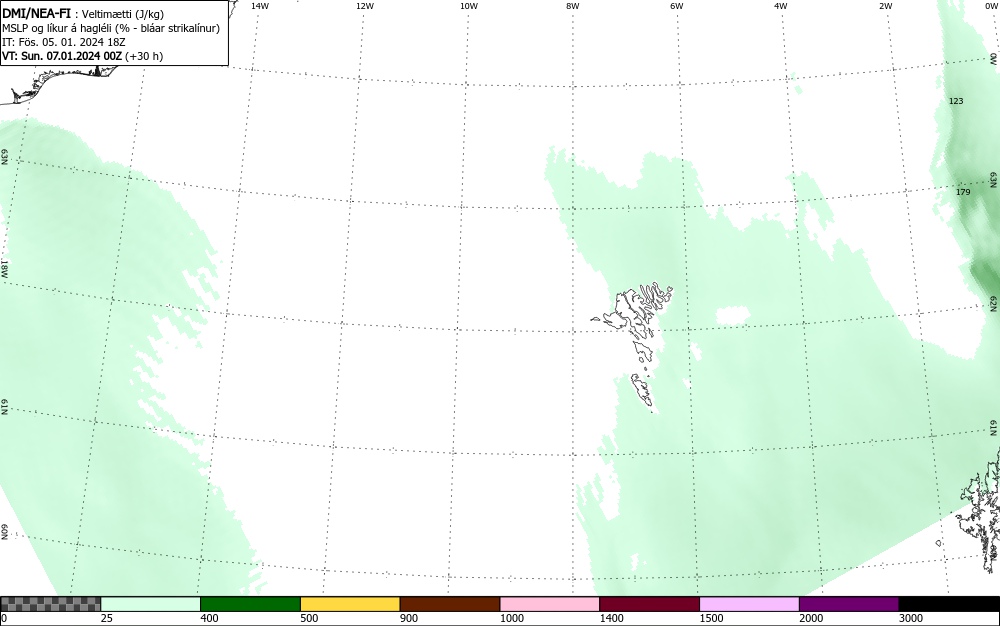Click the value label '179' on map
1000x626 pixels.
tap(963, 192)
